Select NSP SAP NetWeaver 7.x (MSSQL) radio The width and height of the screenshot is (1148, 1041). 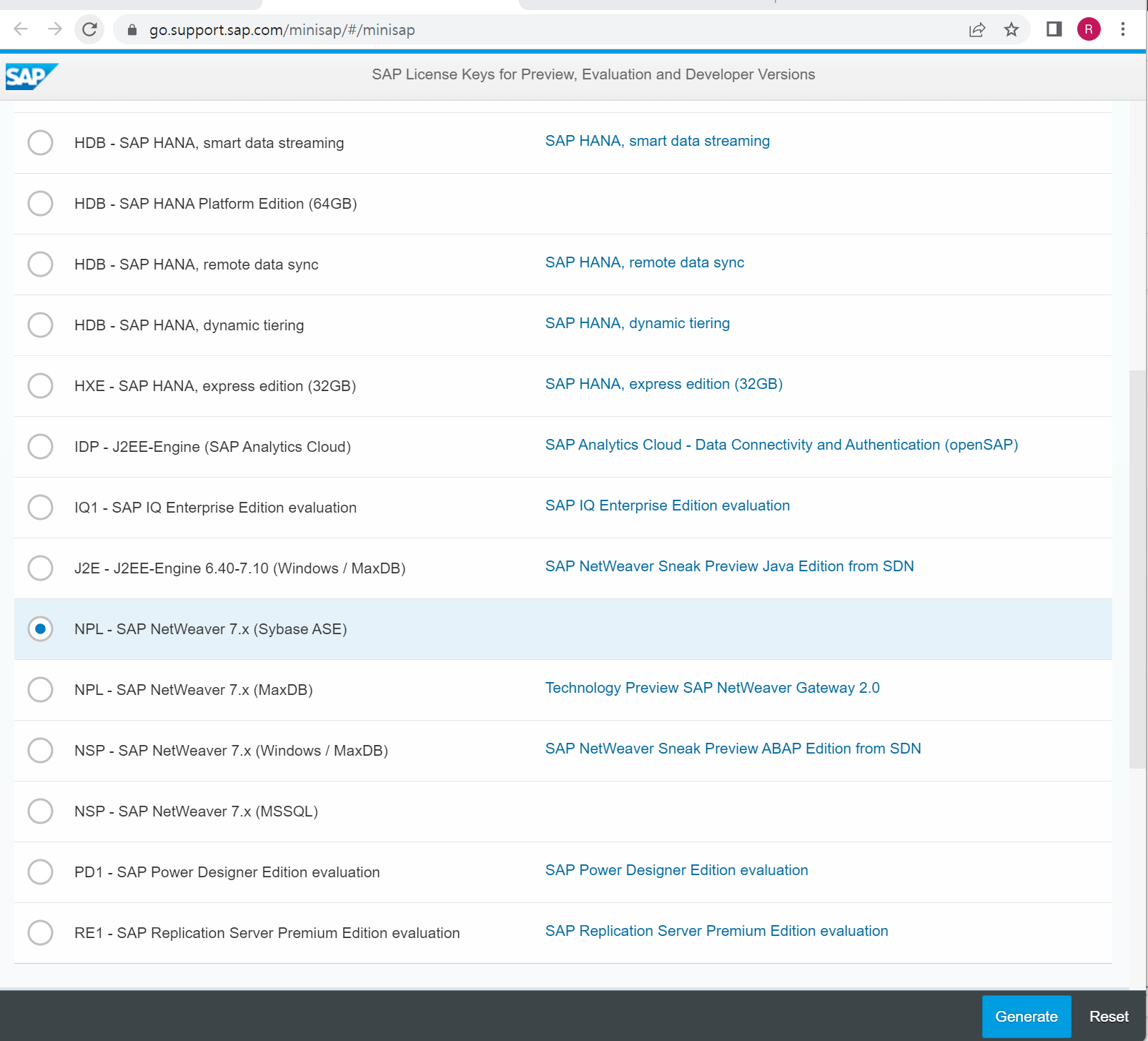click(40, 811)
